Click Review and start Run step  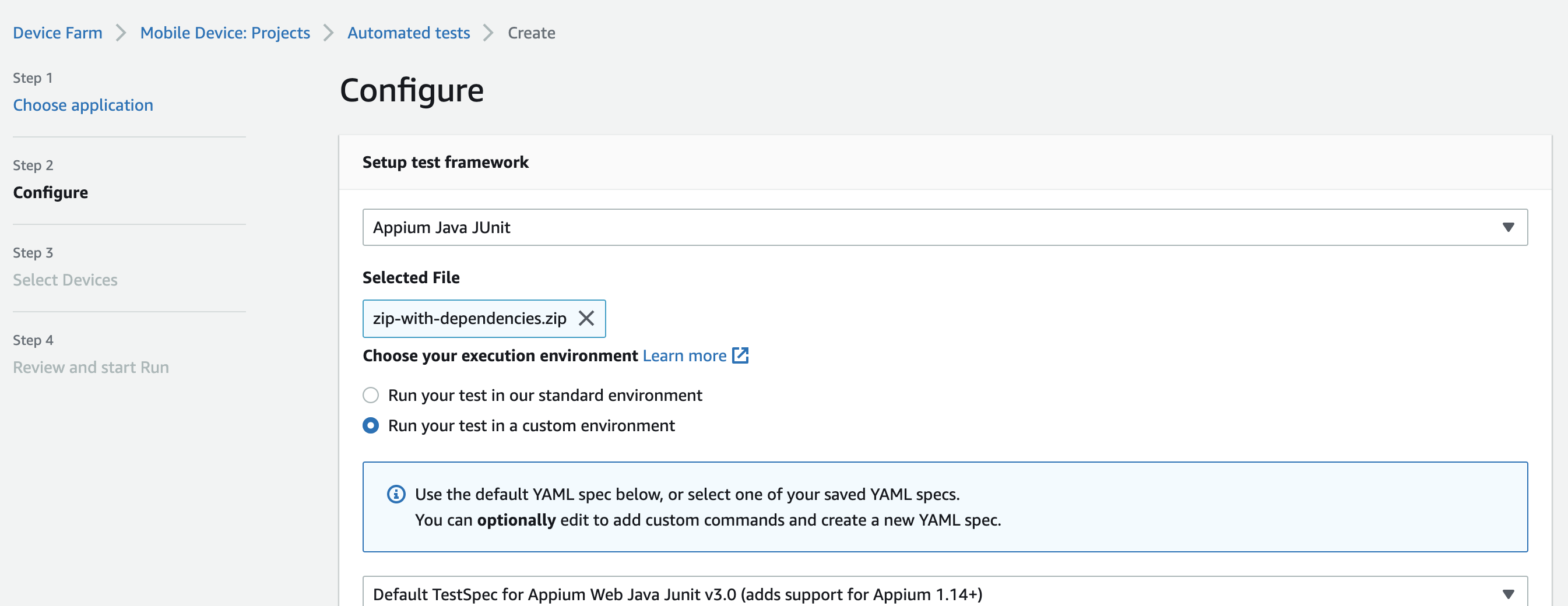click(x=91, y=368)
